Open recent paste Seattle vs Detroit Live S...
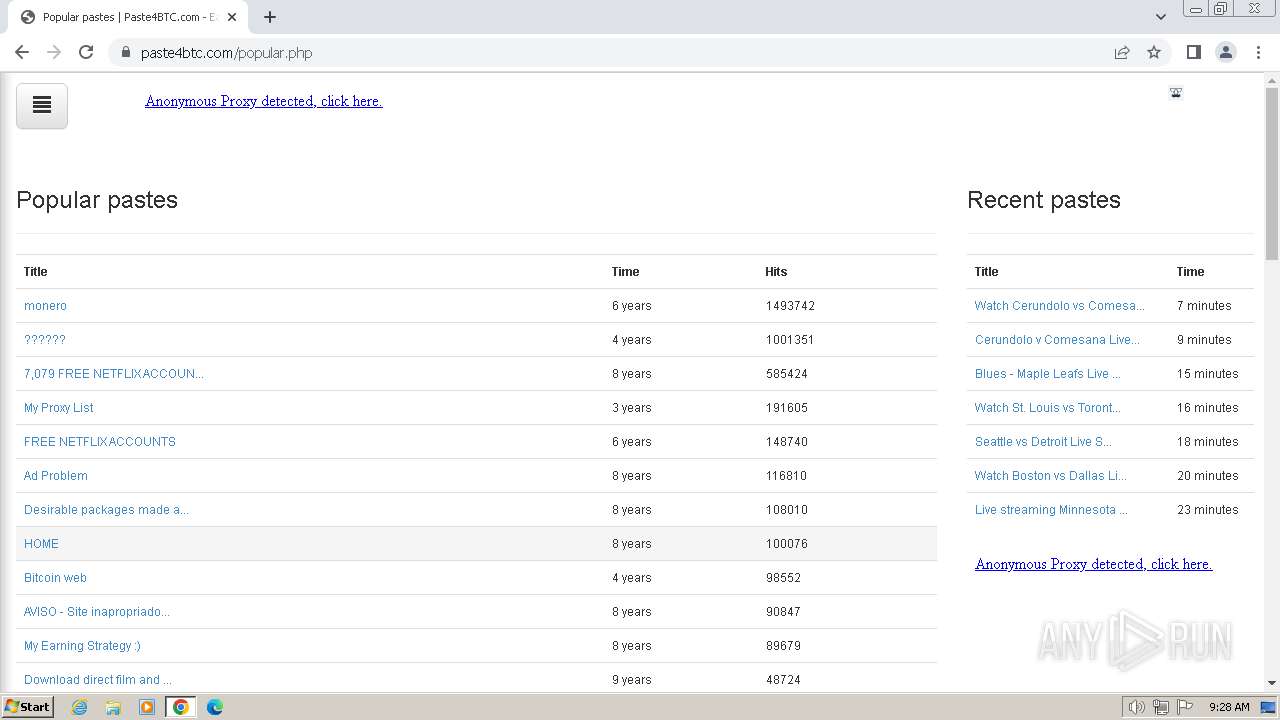1280x720 pixels. [x=1043, y=442]
